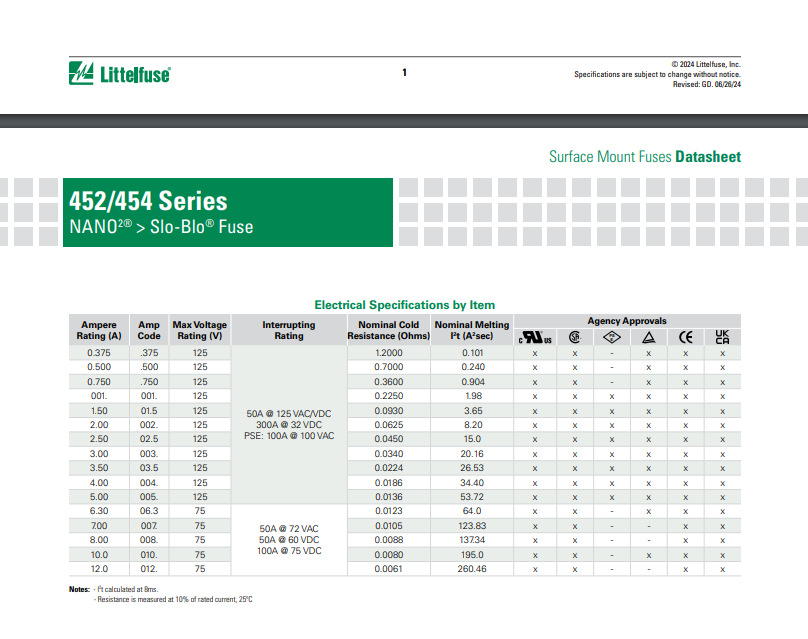Select melting value '0.101'

pyautogui.click(x=473, y=353)
